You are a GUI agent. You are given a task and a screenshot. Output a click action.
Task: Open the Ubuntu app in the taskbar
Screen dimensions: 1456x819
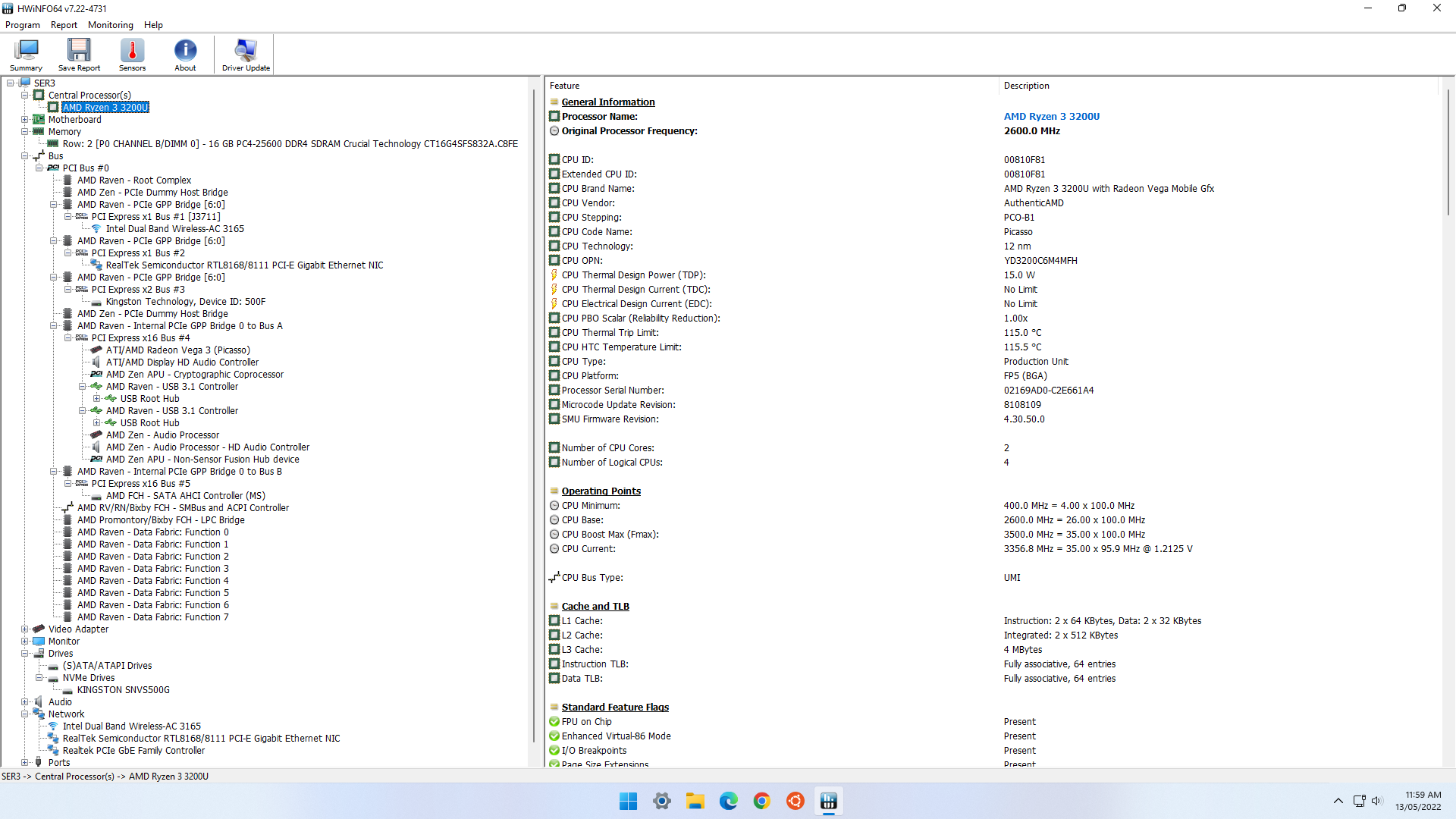click(x=795, y=801)
